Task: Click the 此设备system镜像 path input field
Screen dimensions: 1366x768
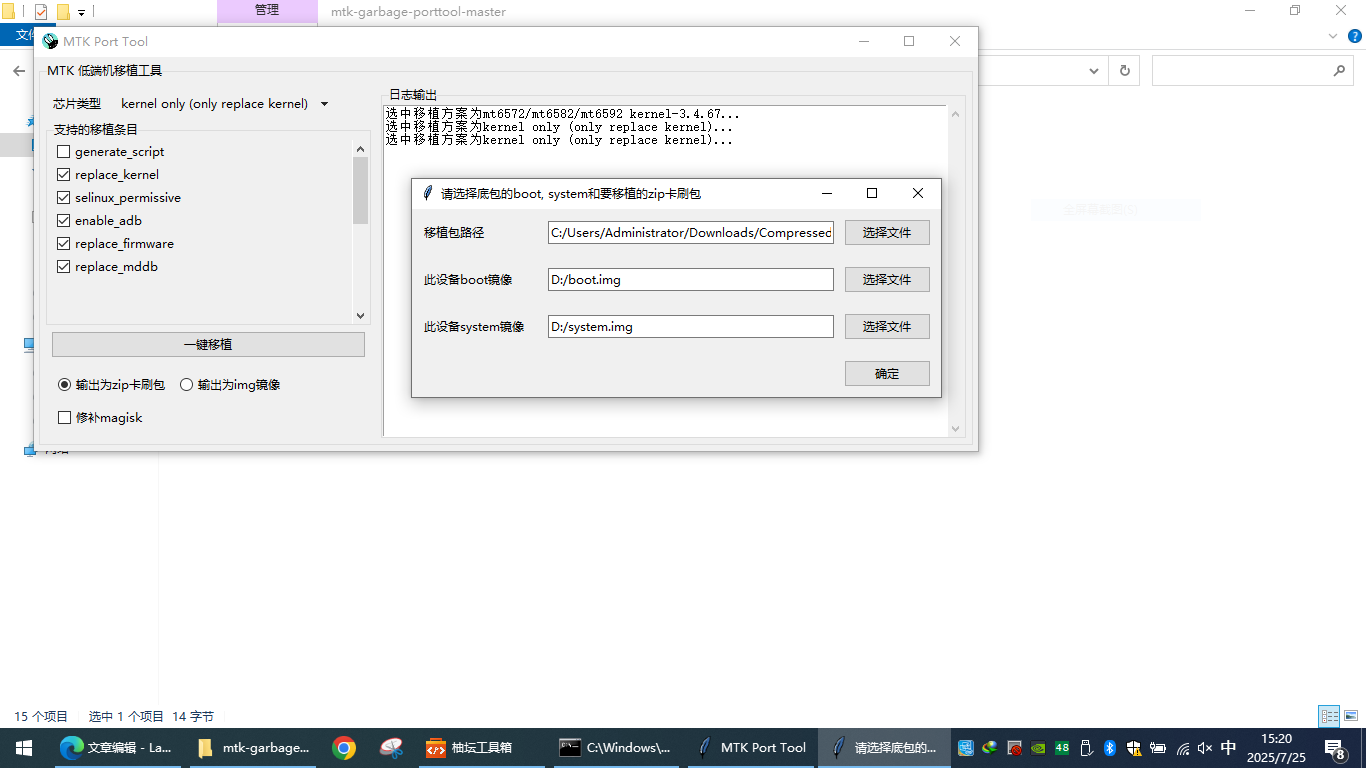Action: 690,327
